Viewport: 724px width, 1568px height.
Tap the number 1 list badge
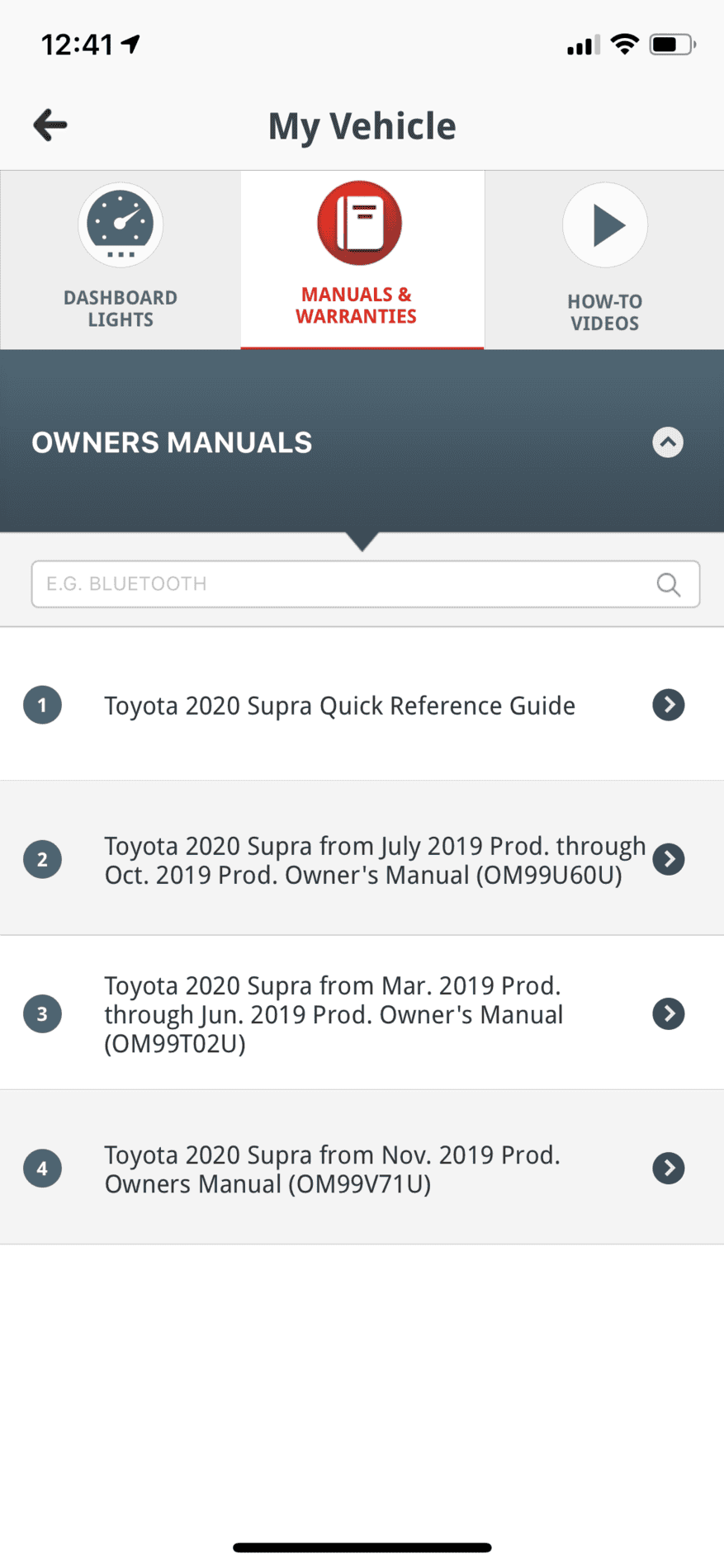tap(42, 705)
